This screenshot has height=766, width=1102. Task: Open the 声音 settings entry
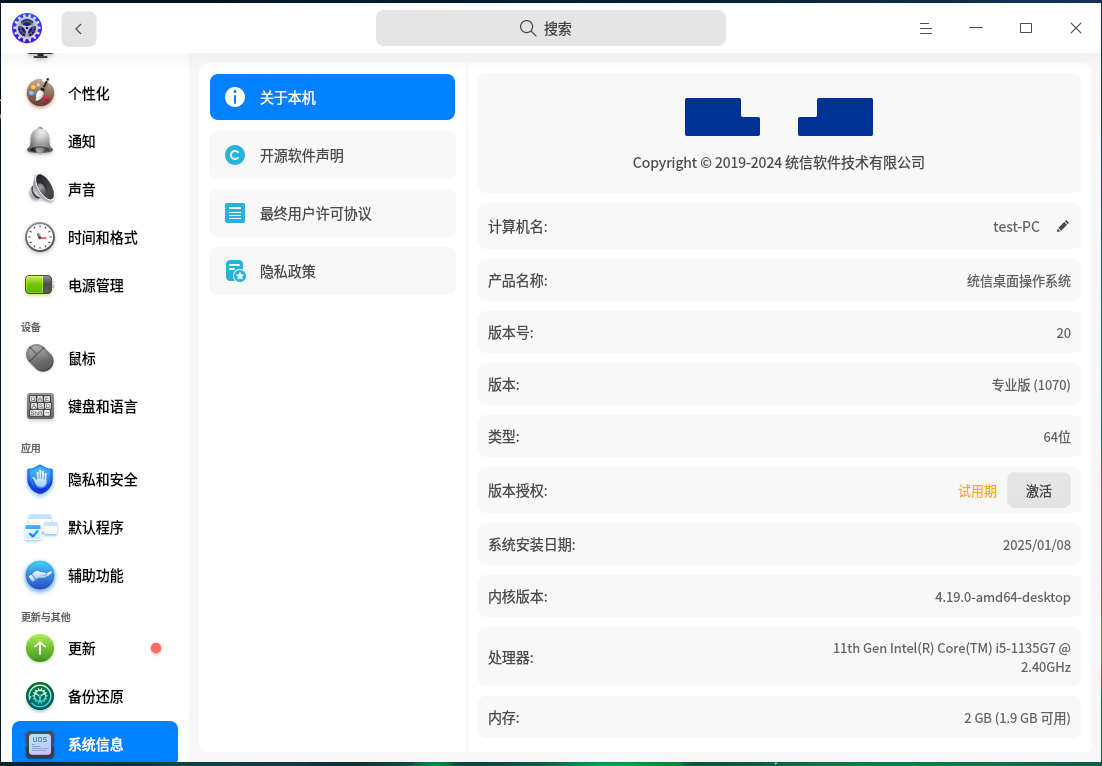coord(95,189)
